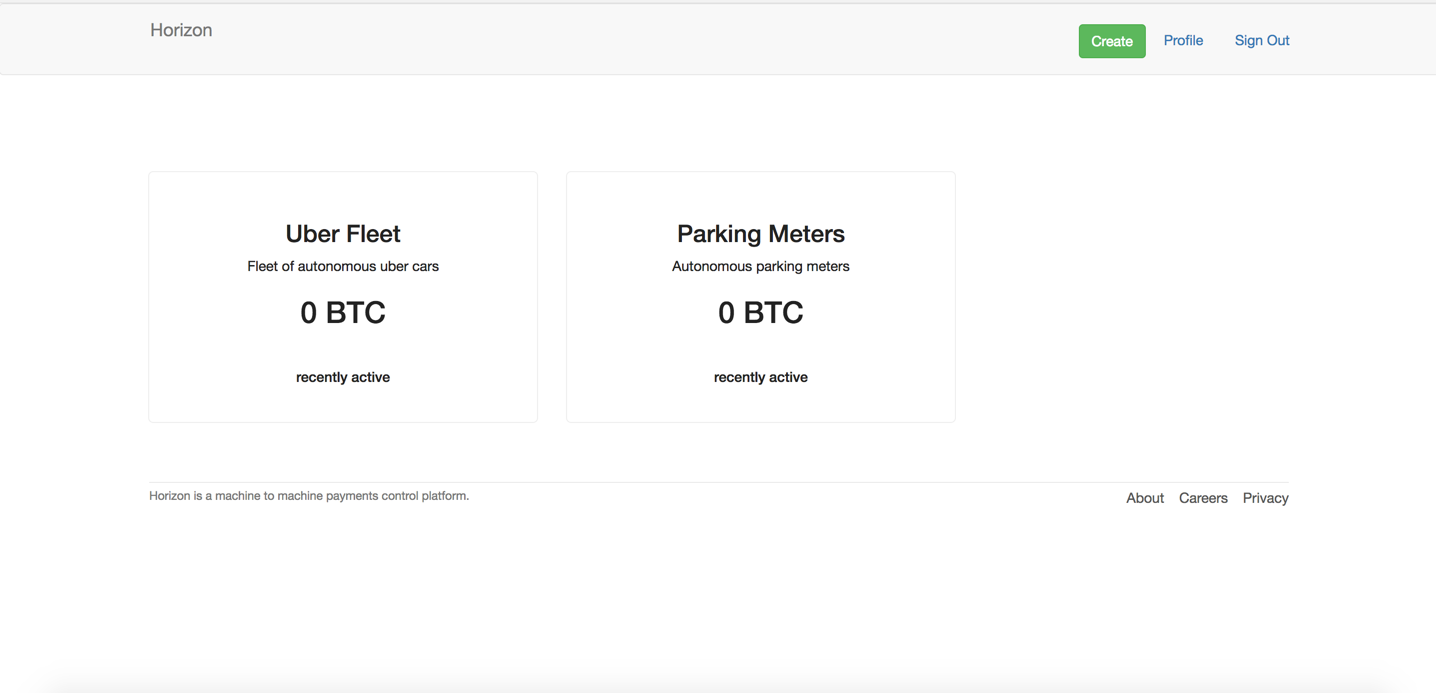1441x700 pixels.
Task: Open the Parking Meters card title
Action: tap(763, 234)
